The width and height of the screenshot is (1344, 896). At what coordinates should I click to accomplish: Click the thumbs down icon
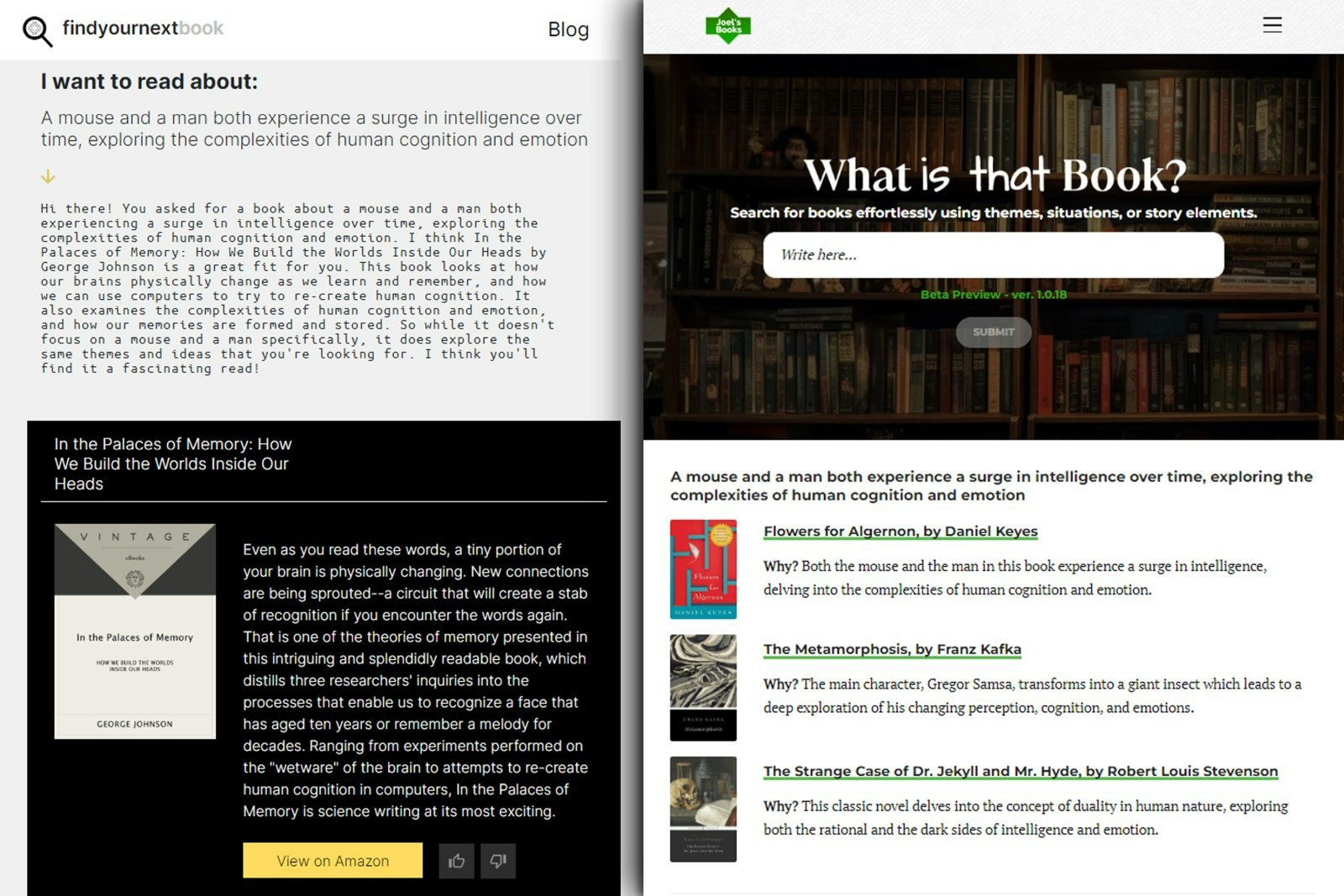point(498,861)
